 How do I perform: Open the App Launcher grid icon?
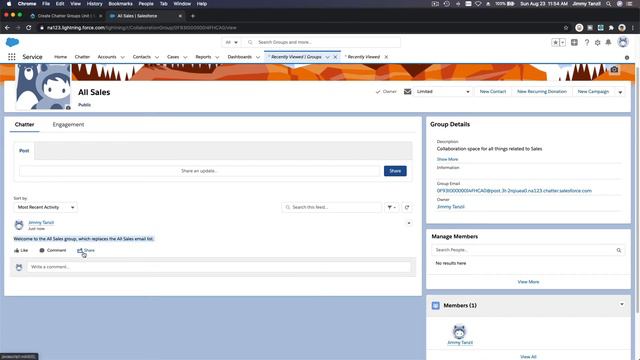tap(12, 57)
